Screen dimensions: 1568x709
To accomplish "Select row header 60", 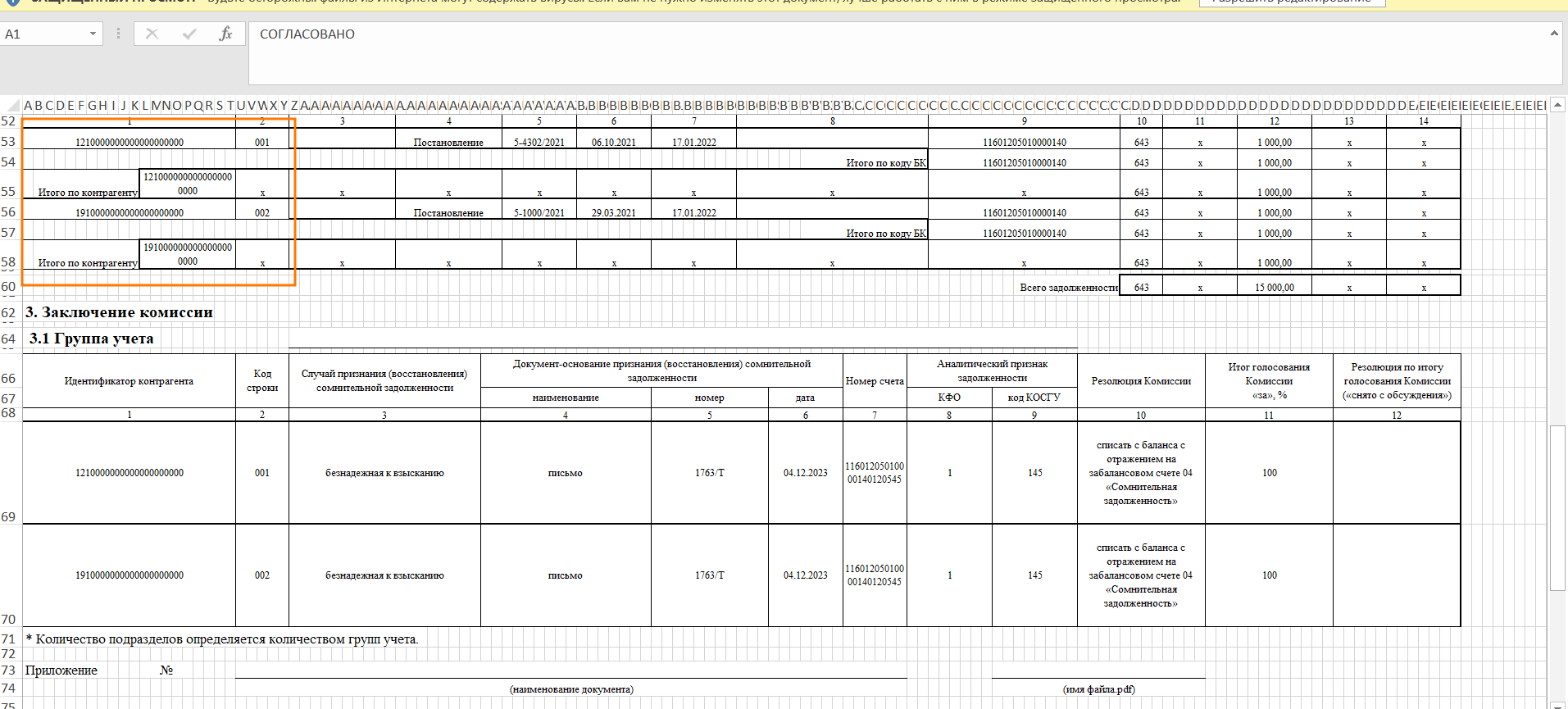I will click(9, 287).
